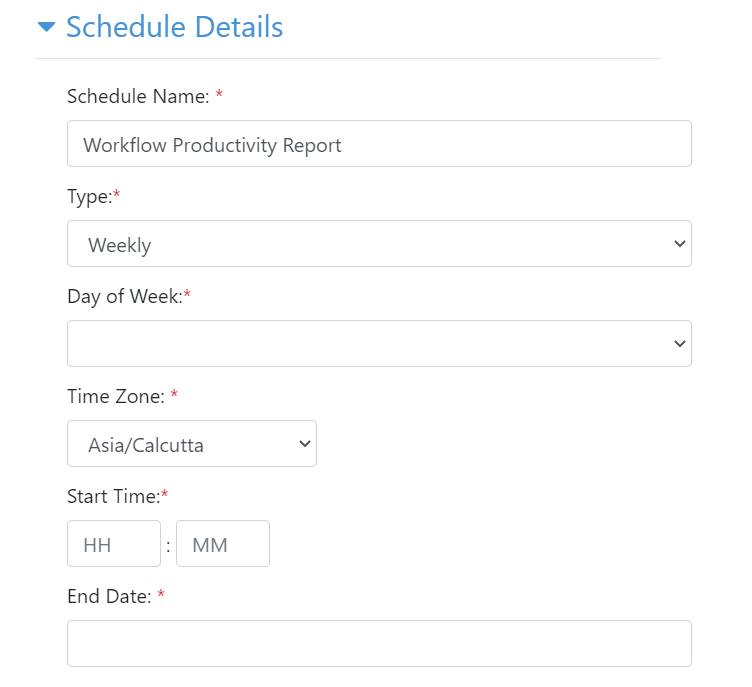Viewport: 752px width, 687px height.
Task: Click the Schedule Details heading text
Action: [x=175, y=26]
